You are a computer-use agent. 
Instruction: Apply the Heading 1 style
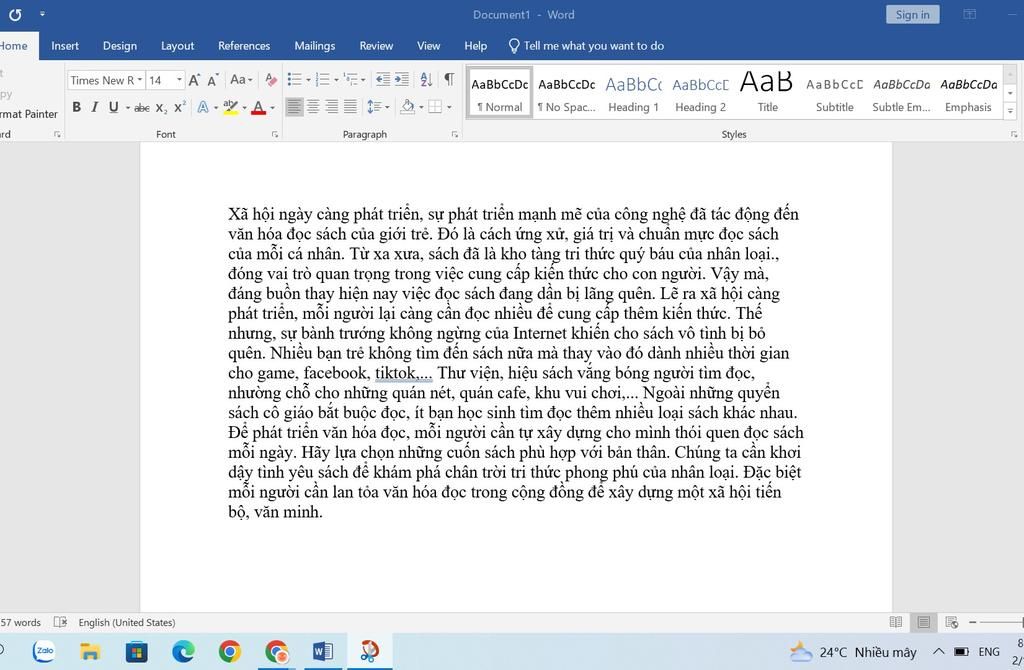click(633, 92)
